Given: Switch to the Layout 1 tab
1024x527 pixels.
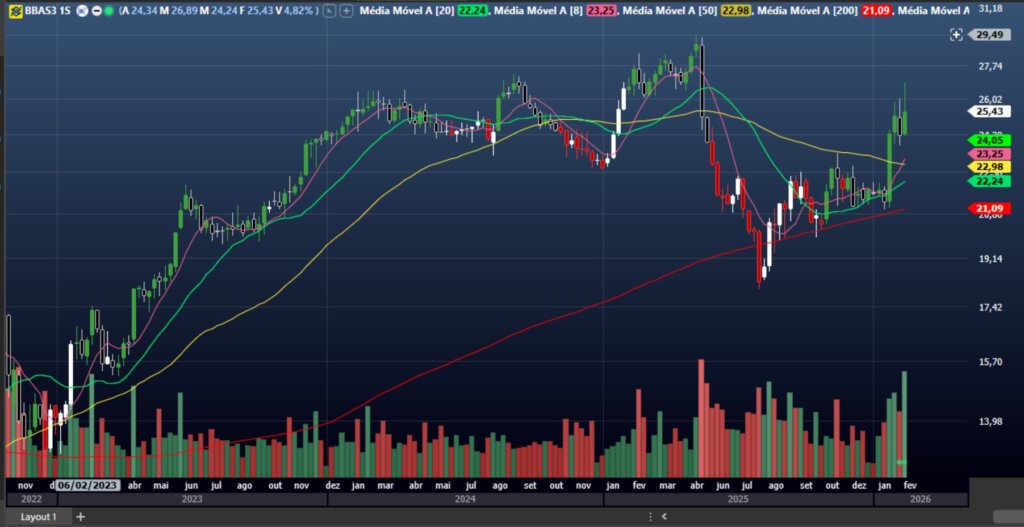Looking at the screenshot, I should (39, 517).
